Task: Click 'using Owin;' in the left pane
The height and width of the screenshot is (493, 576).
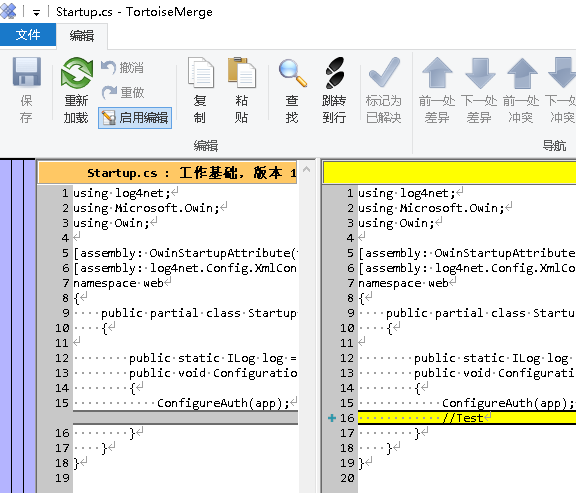Action: pos(111,223)
